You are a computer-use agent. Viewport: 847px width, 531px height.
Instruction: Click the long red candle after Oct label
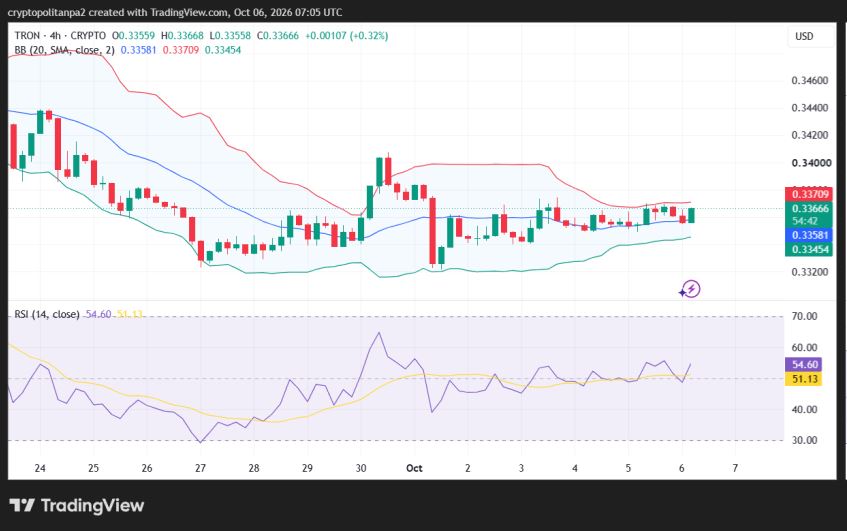[432, 231]
